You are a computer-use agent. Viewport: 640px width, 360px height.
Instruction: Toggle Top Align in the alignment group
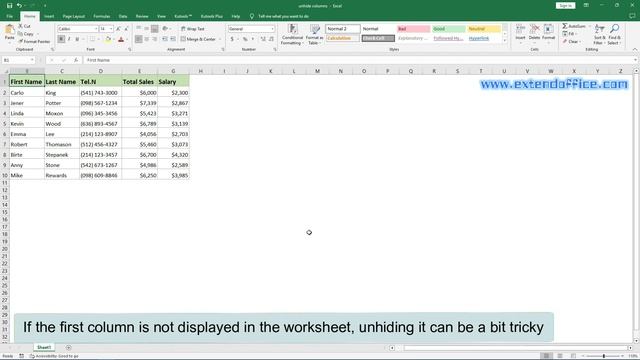139,29
